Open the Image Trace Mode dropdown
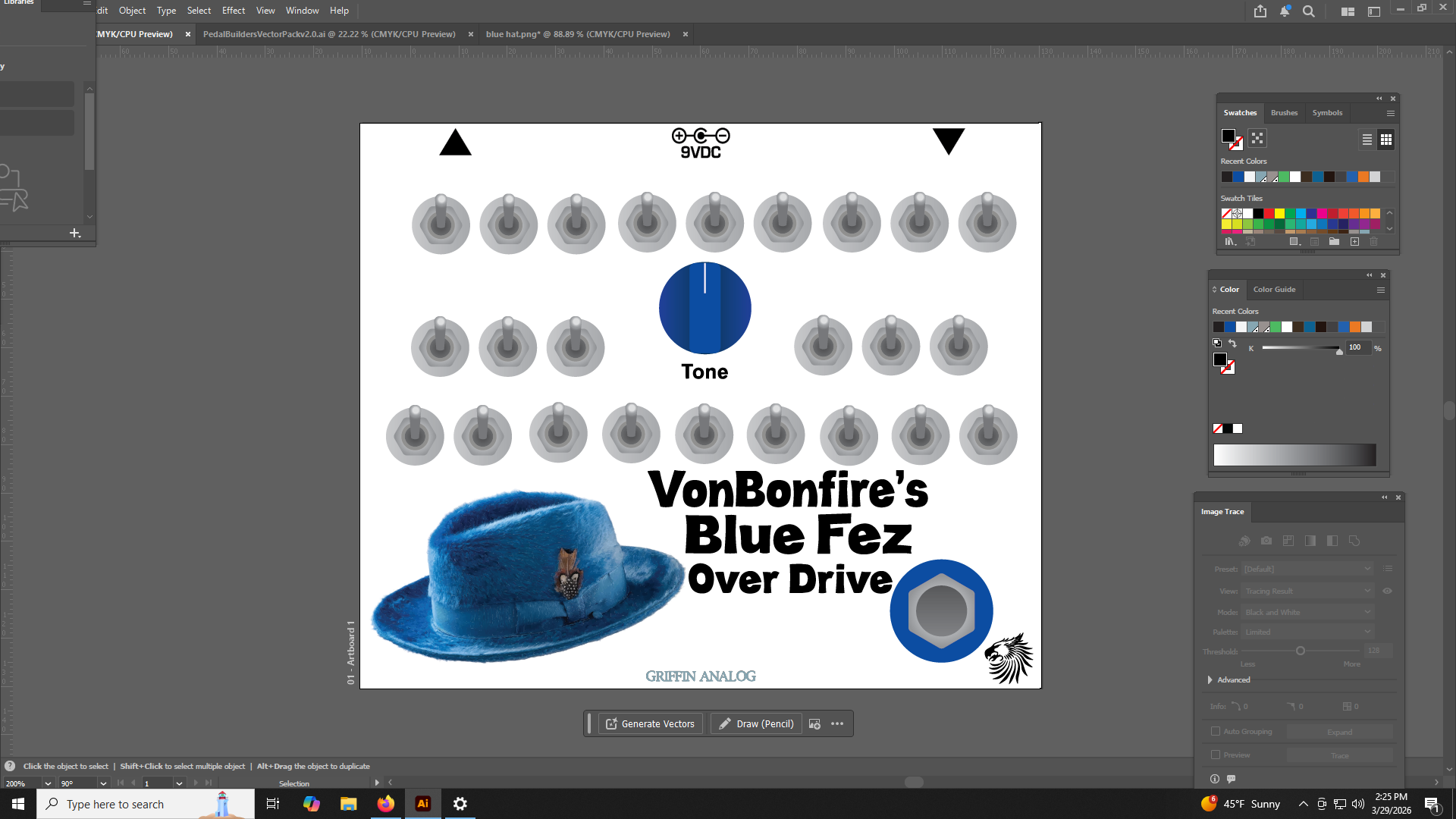The image size is (1456, 819). click(1308, 612)
